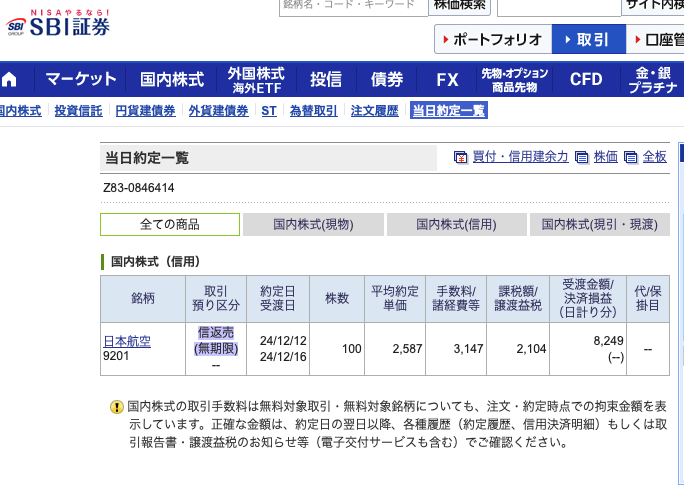Open the 為替取引 sub-navigation link
This screenshot has width=684, height=497.
[x=314, y=111]
